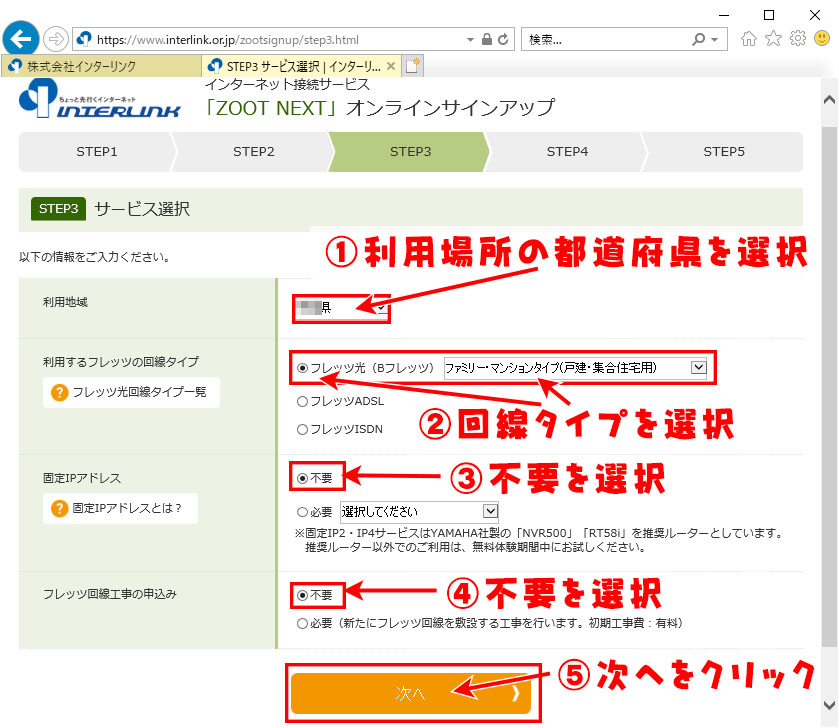Image resolution: width=839 pixels, height=728 pixels.
Task: Click the STEP4 progress step
Action: tap(567, 152)
